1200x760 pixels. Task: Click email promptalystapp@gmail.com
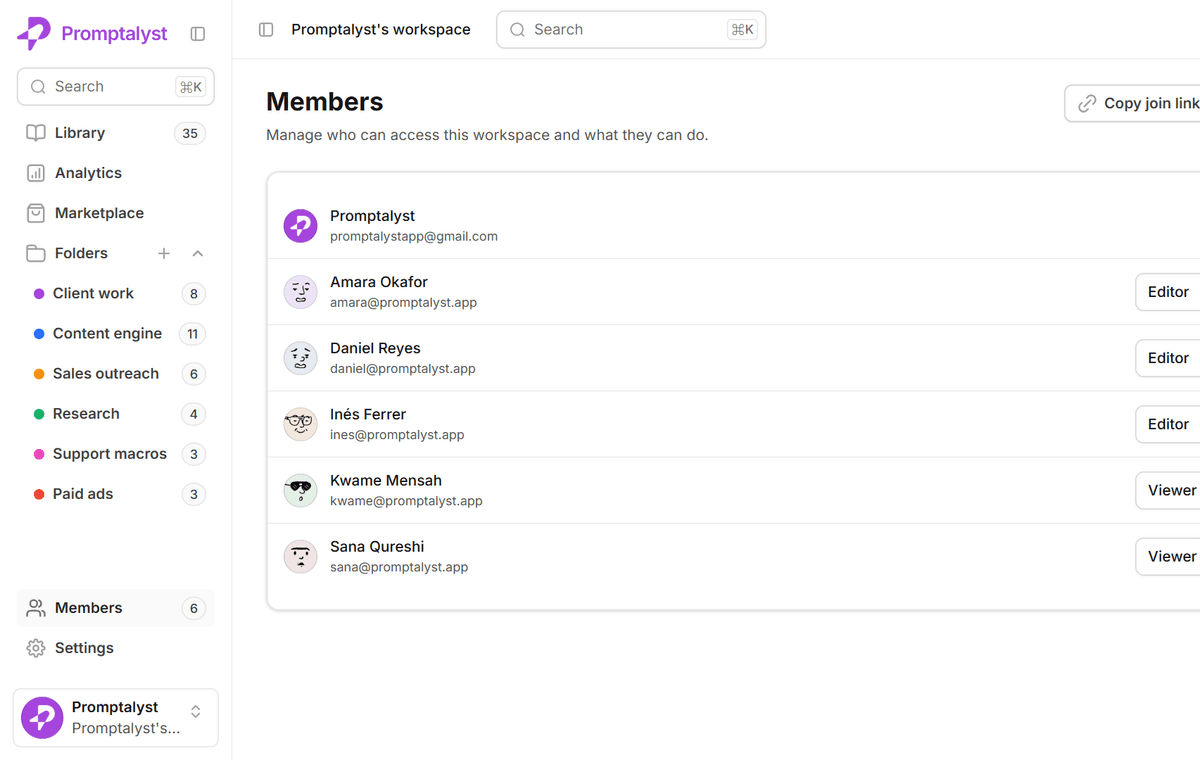414,237
